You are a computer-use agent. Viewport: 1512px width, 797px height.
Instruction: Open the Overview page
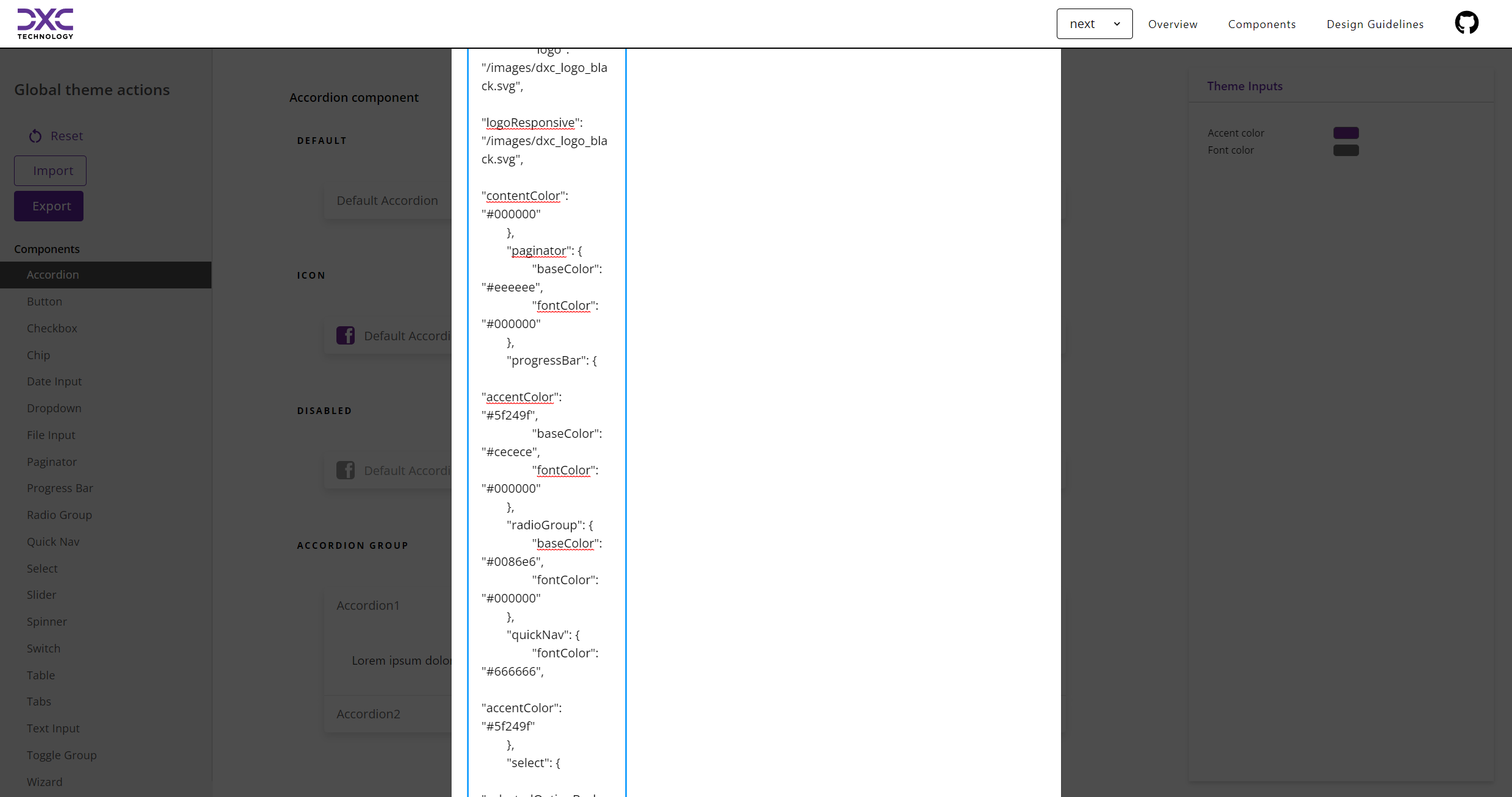click(x=1172, y=24)
